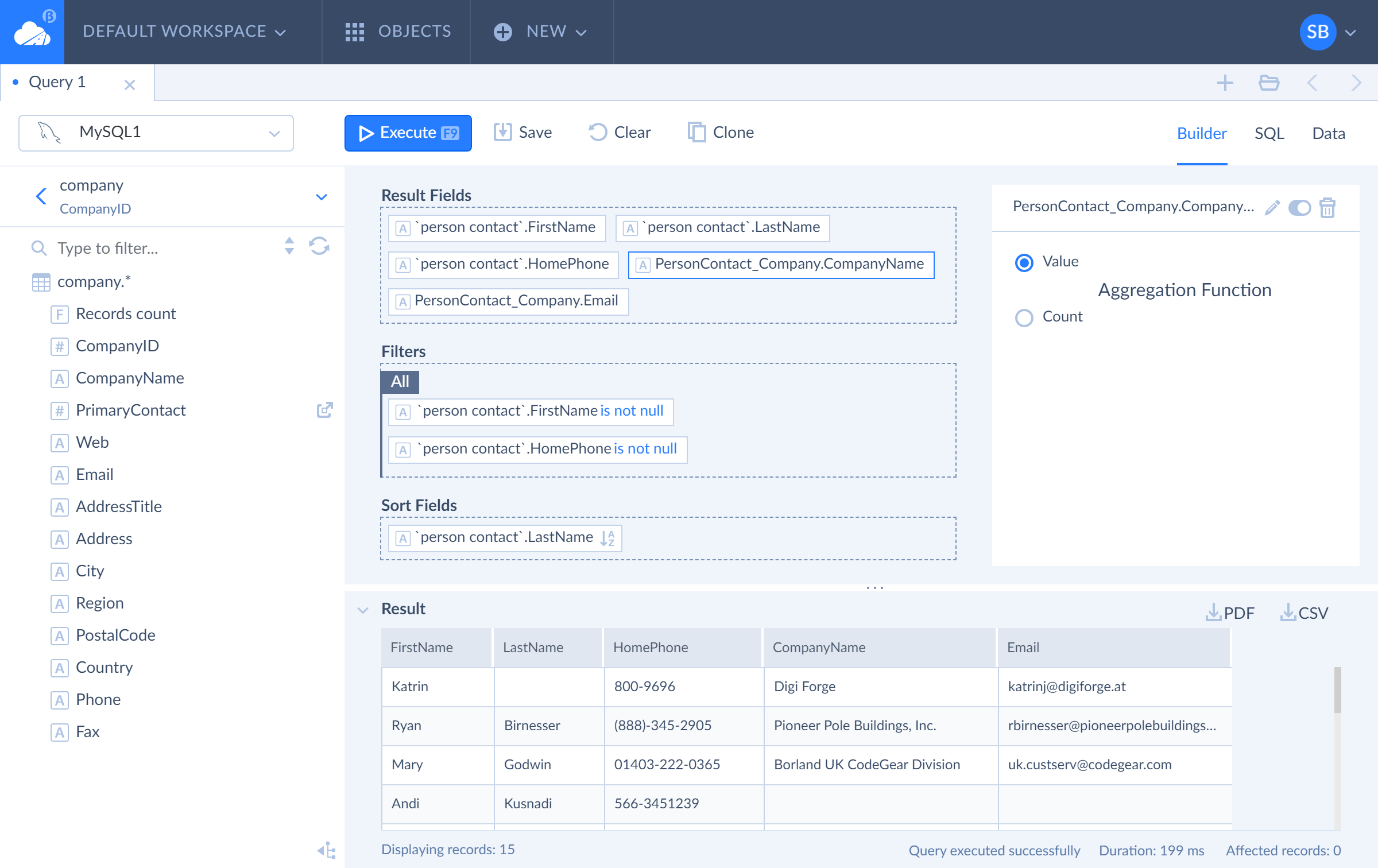Switch to the Data tab
Viewport: 1378px width, 868px height.
(1329, 133)
